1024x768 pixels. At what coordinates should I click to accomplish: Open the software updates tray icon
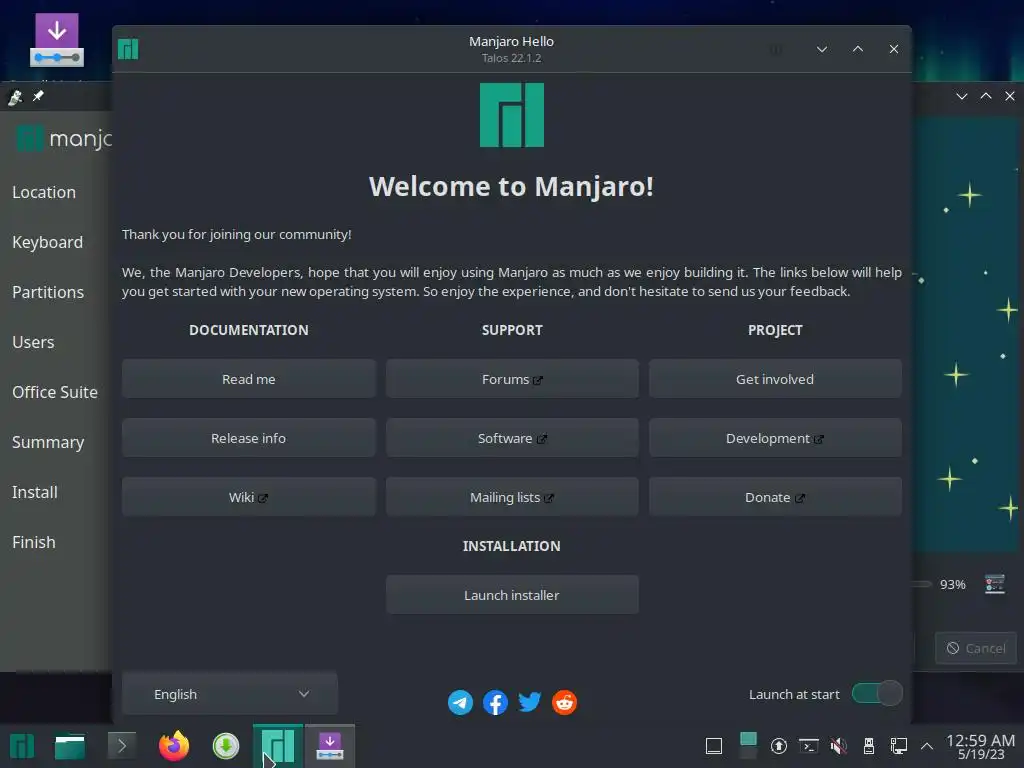pyautogui.click(x=778, y=746)
